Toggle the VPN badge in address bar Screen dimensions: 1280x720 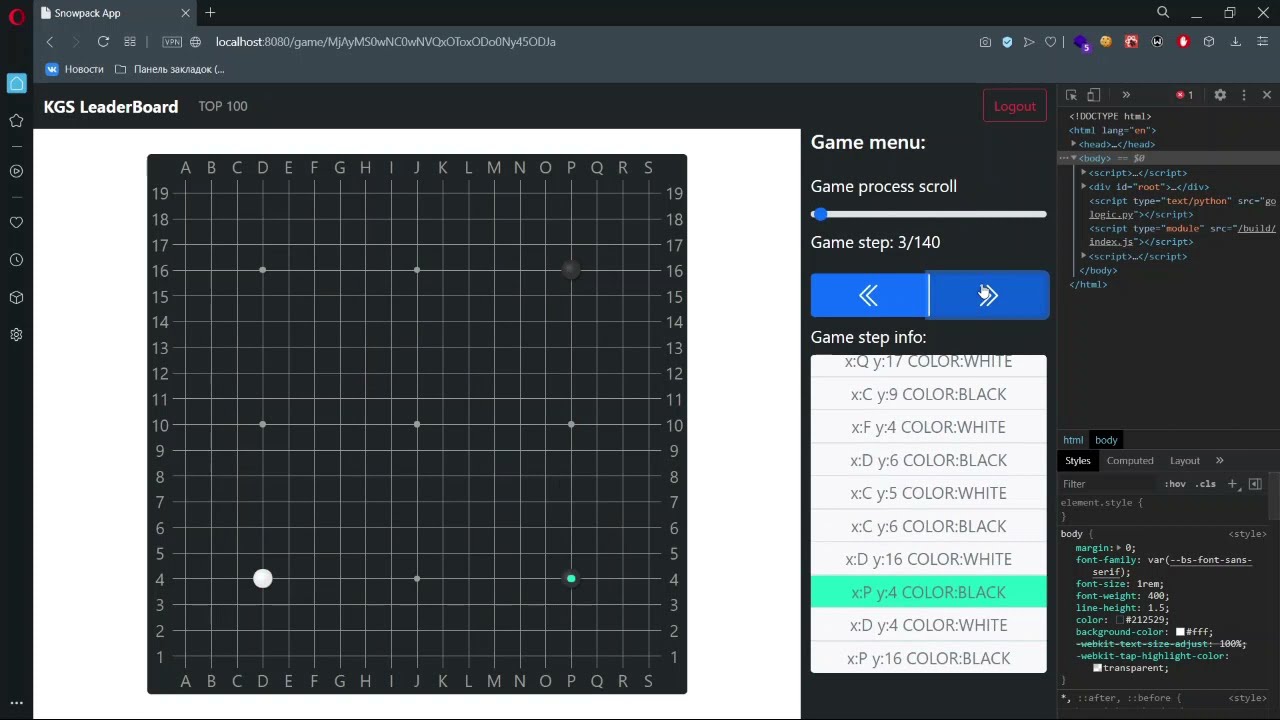pos(172,42)
